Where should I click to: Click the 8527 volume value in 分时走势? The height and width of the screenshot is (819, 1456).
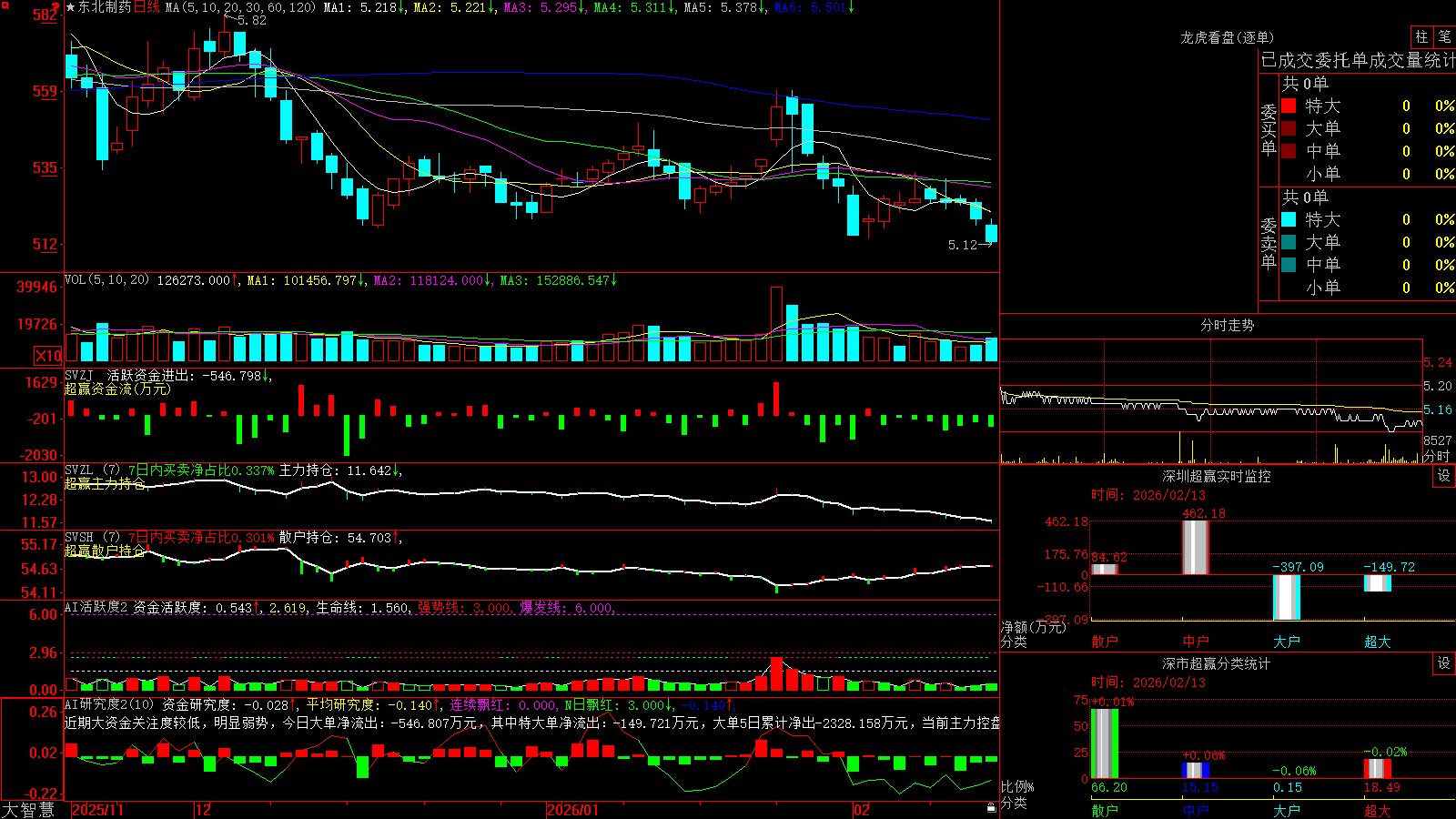[1438, 440]
